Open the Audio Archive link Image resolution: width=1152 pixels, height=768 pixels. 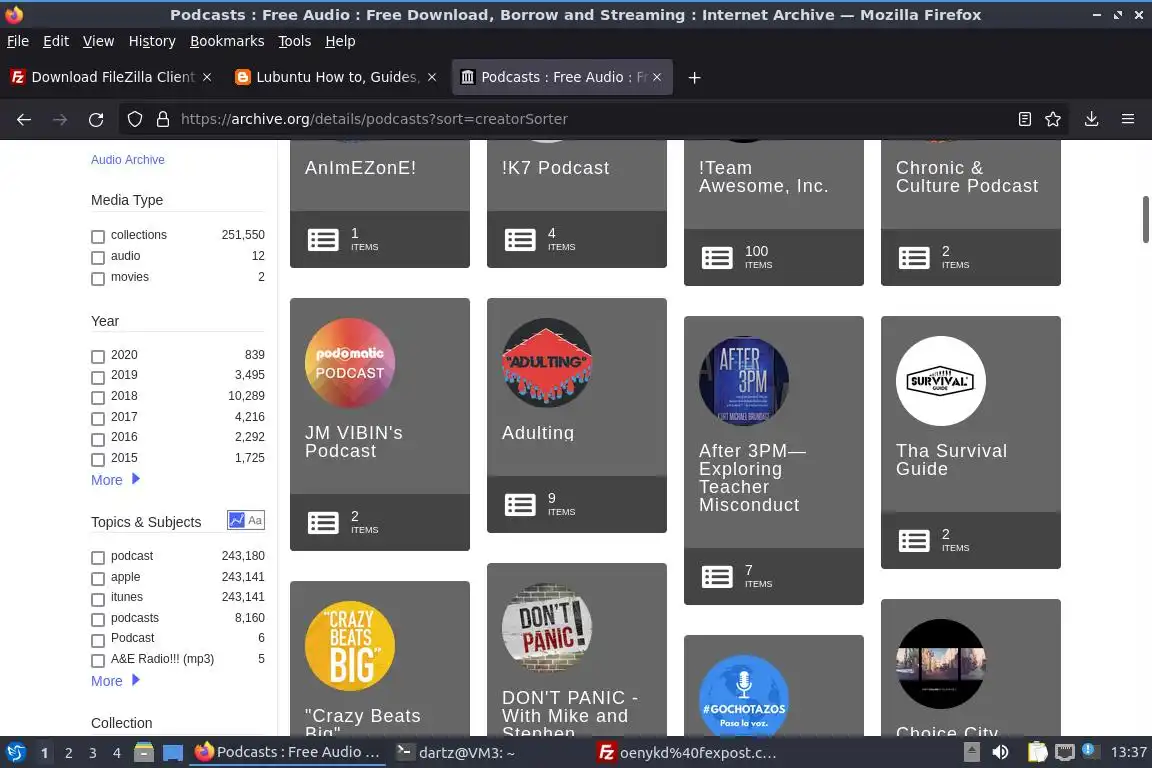(x=128, y=159)
